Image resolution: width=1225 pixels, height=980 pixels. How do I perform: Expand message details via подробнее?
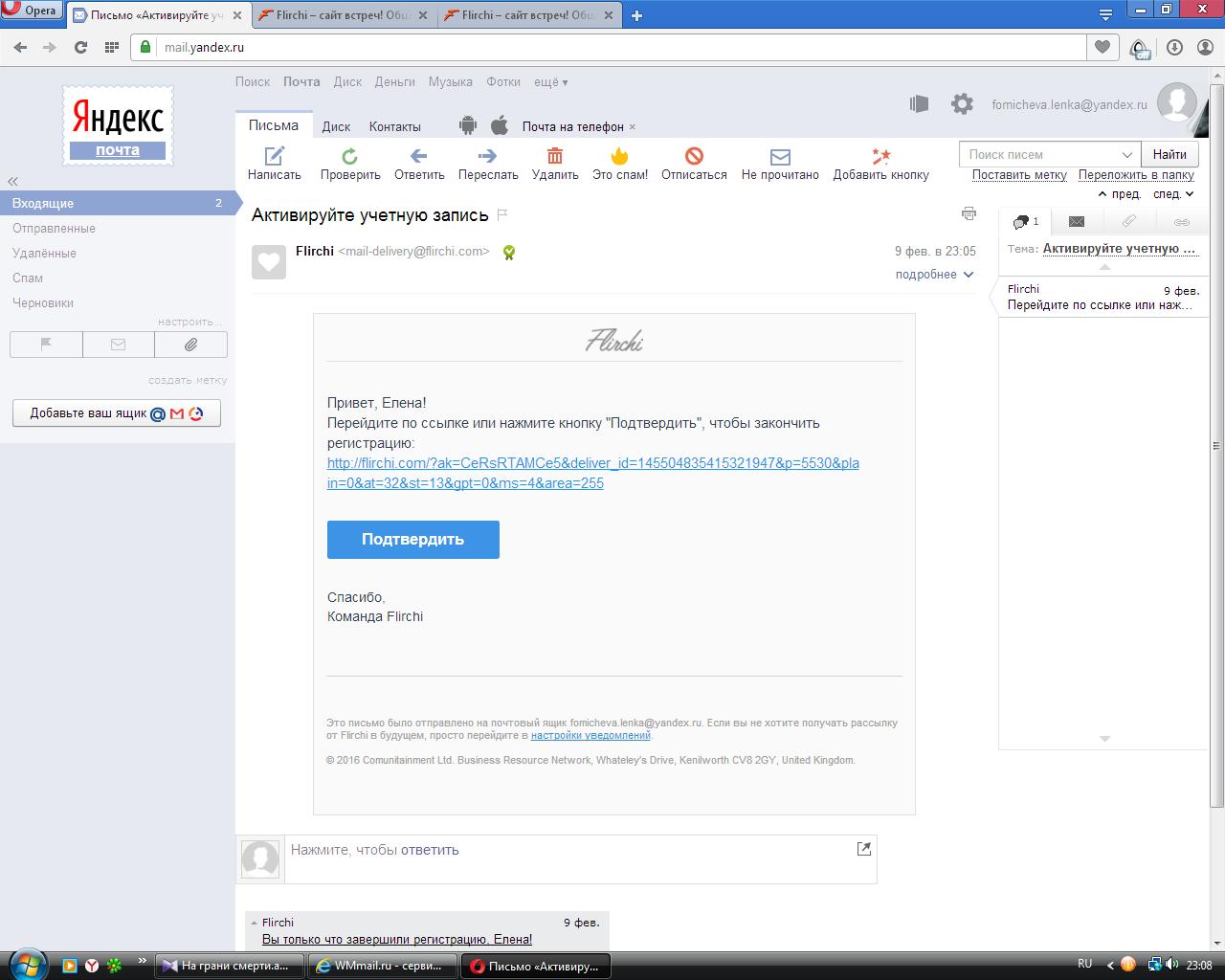click(934, 275)
